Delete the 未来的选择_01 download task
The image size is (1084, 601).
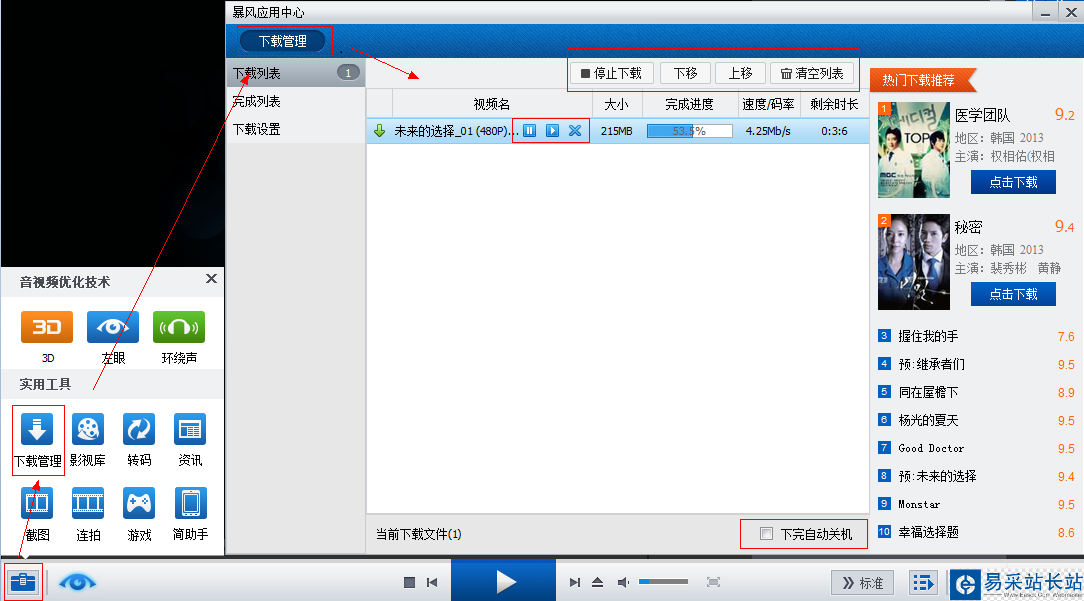pos(574,131)
